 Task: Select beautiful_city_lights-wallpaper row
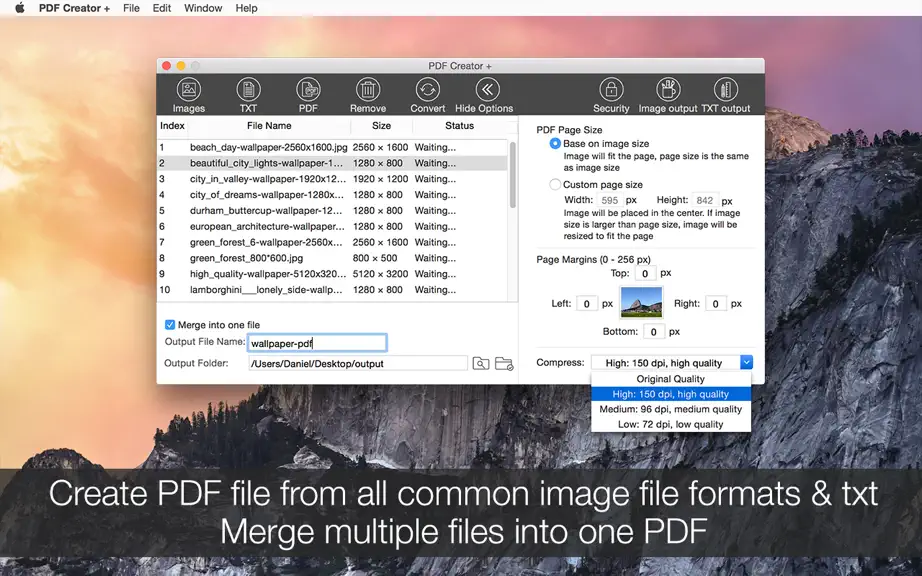[332, 163]
